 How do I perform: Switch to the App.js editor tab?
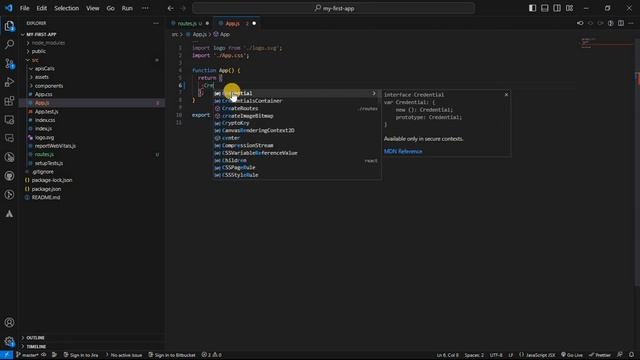pos(233,24)
